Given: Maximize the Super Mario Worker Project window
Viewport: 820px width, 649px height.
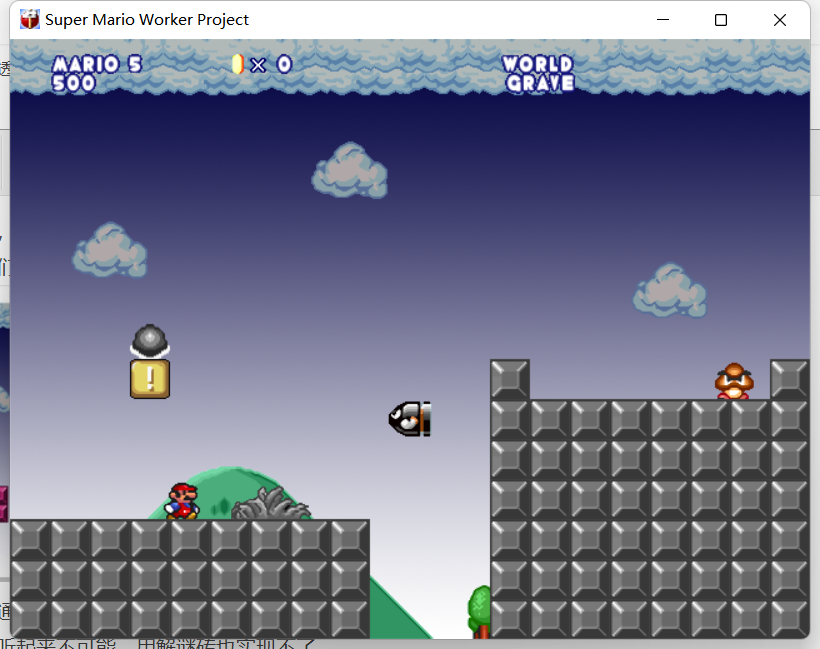Looking at the screenshot, I should (721, 20).
